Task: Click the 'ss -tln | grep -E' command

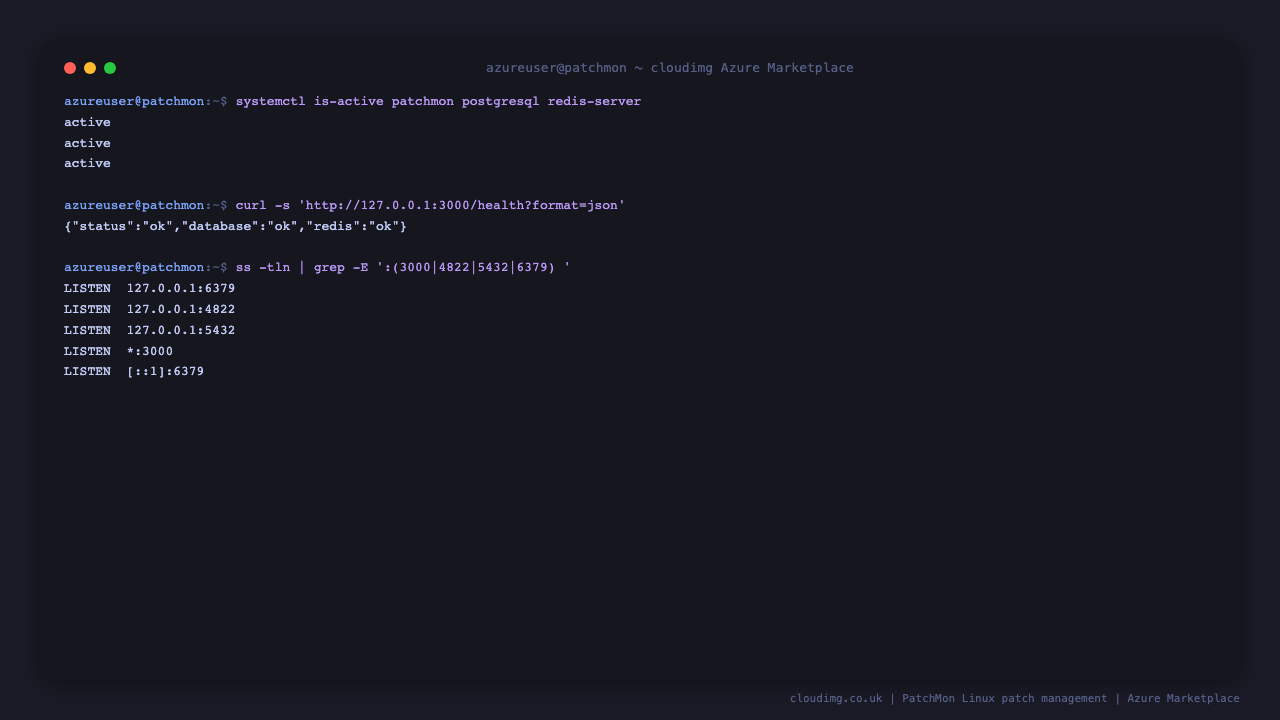Action: click(x=403, y=268)
